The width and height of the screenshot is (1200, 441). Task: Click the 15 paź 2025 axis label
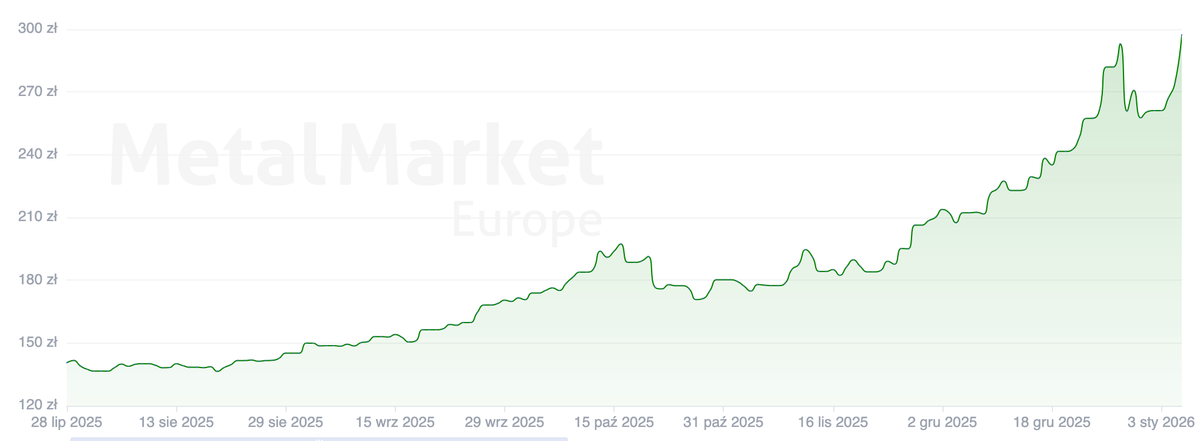click(x=615, y=422)
